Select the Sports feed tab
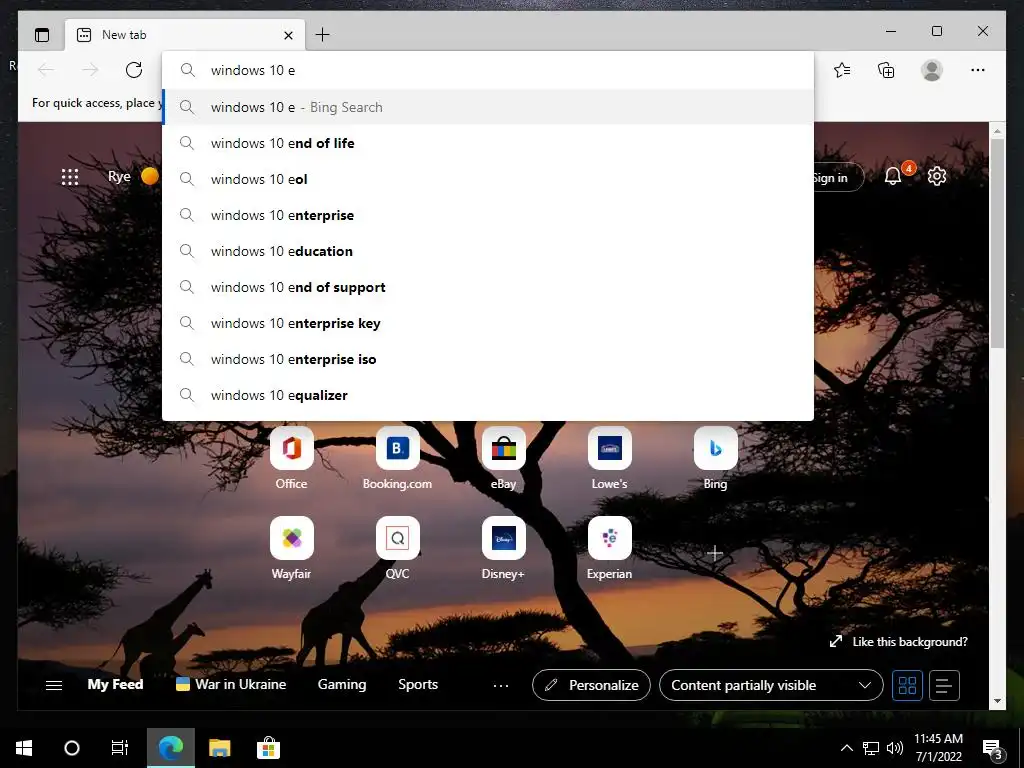This screenshot has height=768, width=1024. coord(418,684)
